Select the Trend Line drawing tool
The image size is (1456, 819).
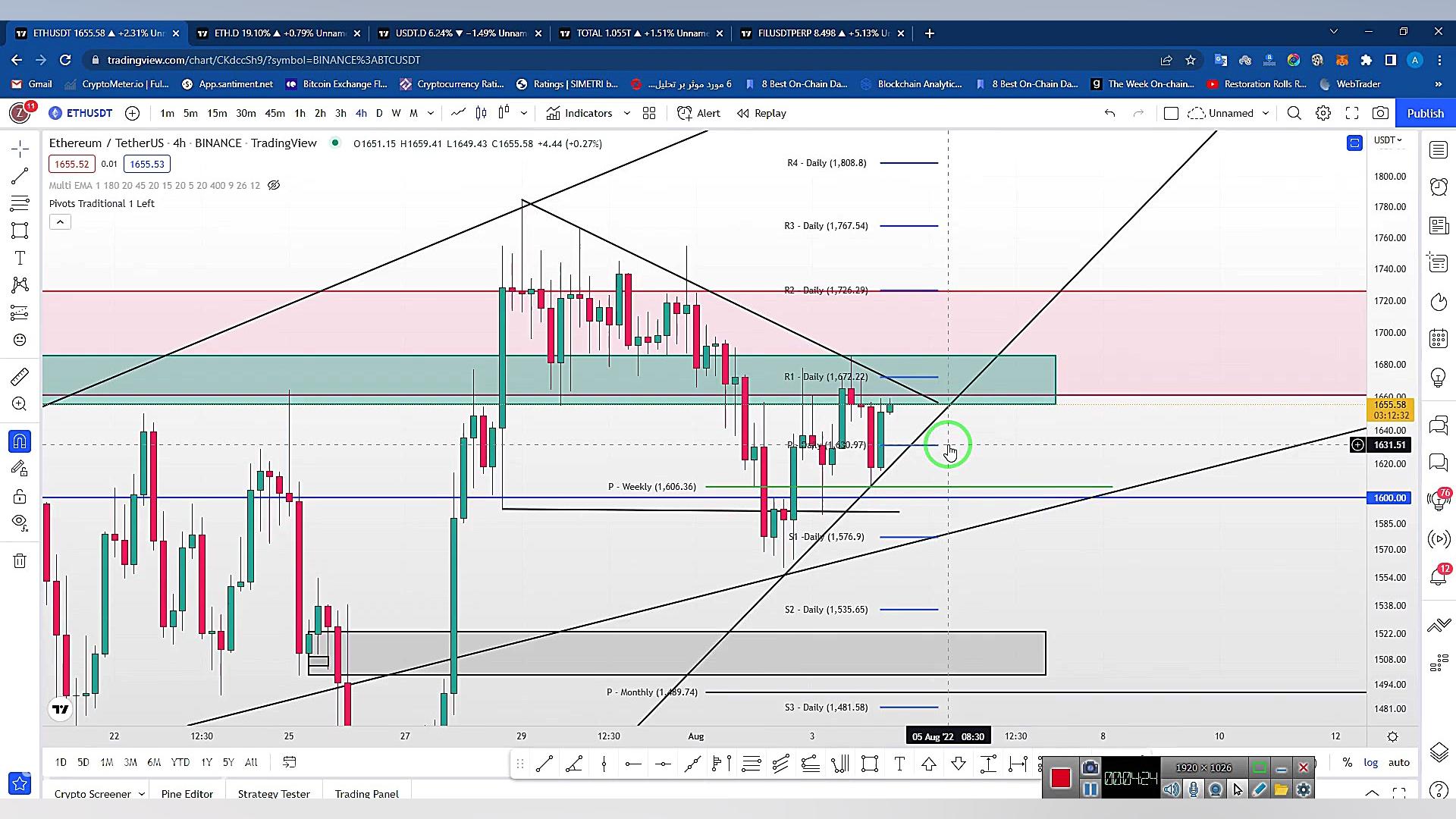click(x=20, y=176)
